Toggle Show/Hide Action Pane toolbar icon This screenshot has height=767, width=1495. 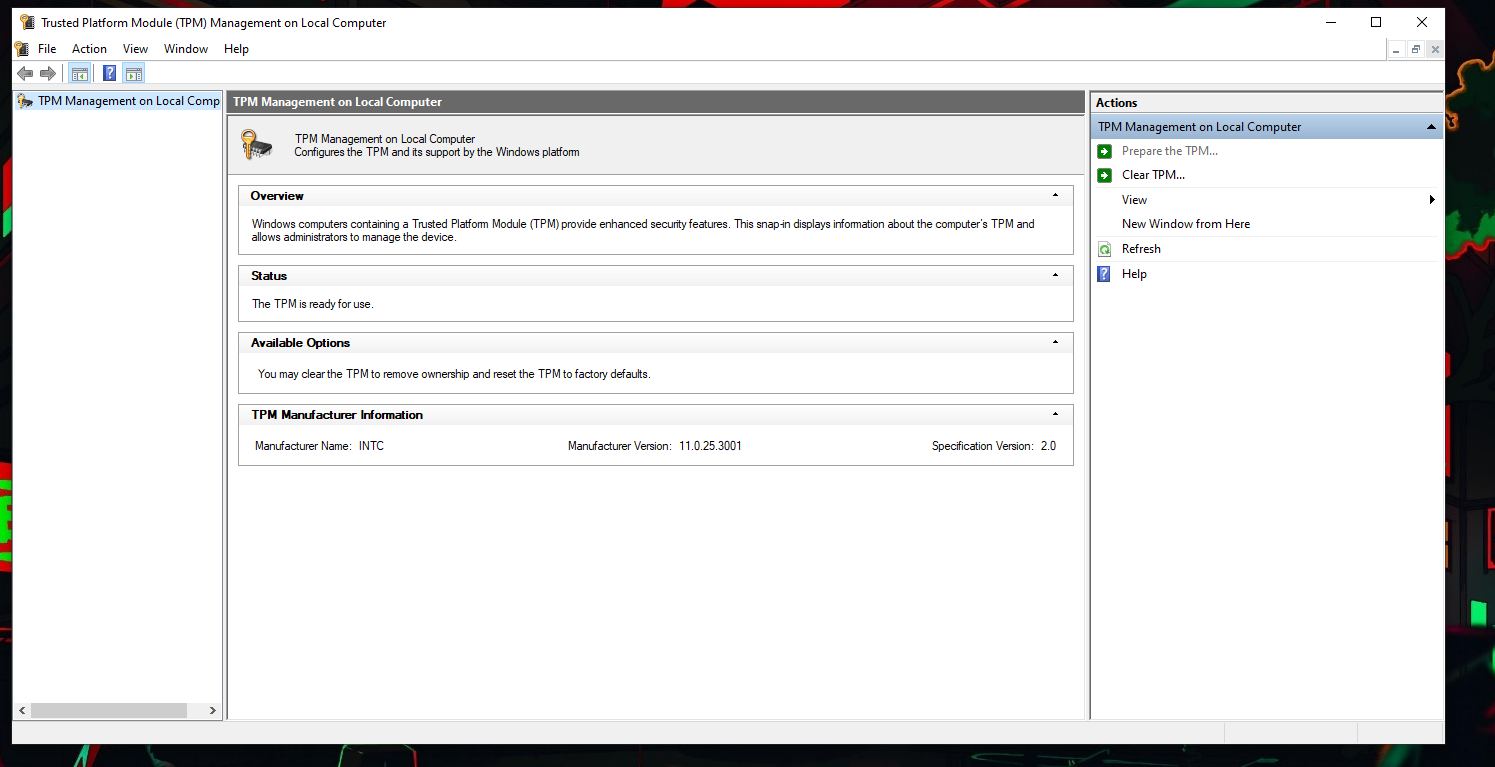(134, 73)
